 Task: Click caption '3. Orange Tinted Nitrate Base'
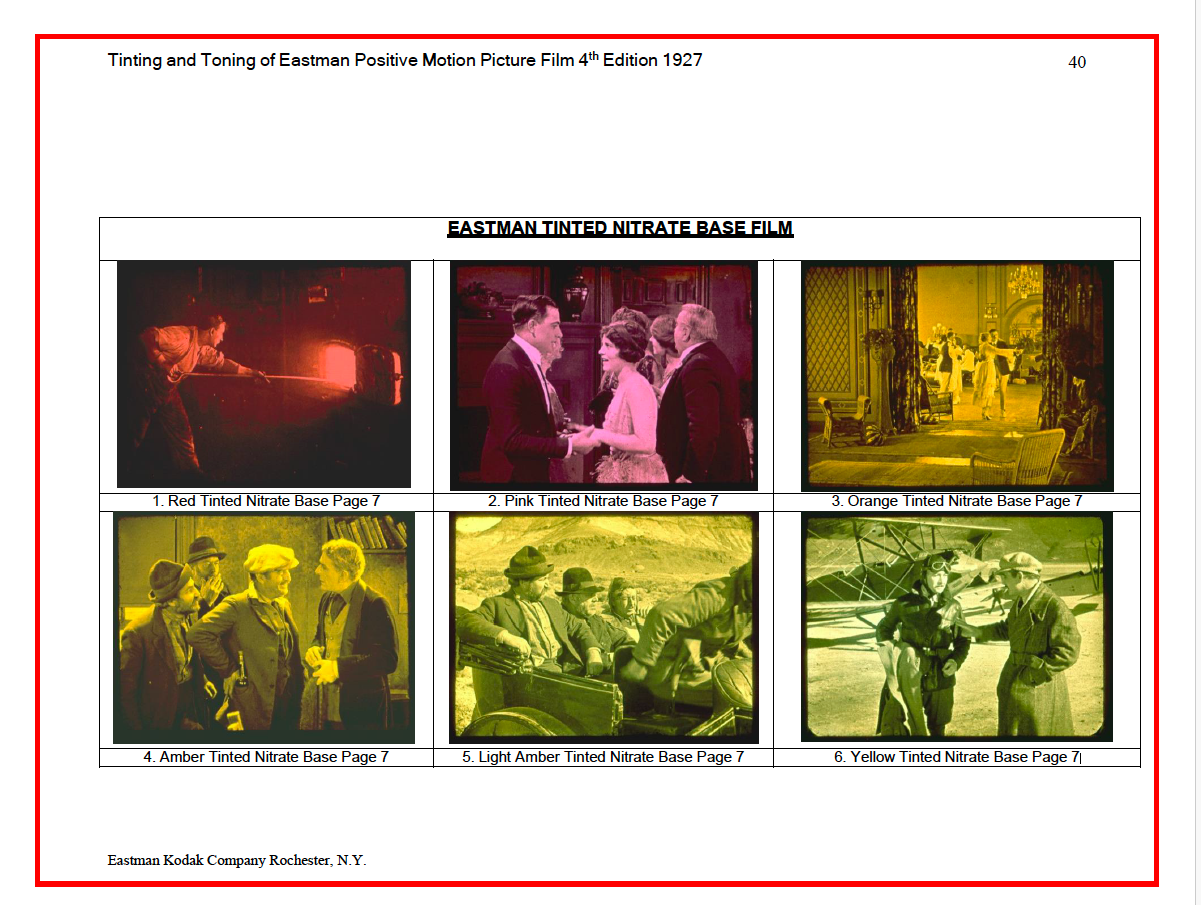957,501
